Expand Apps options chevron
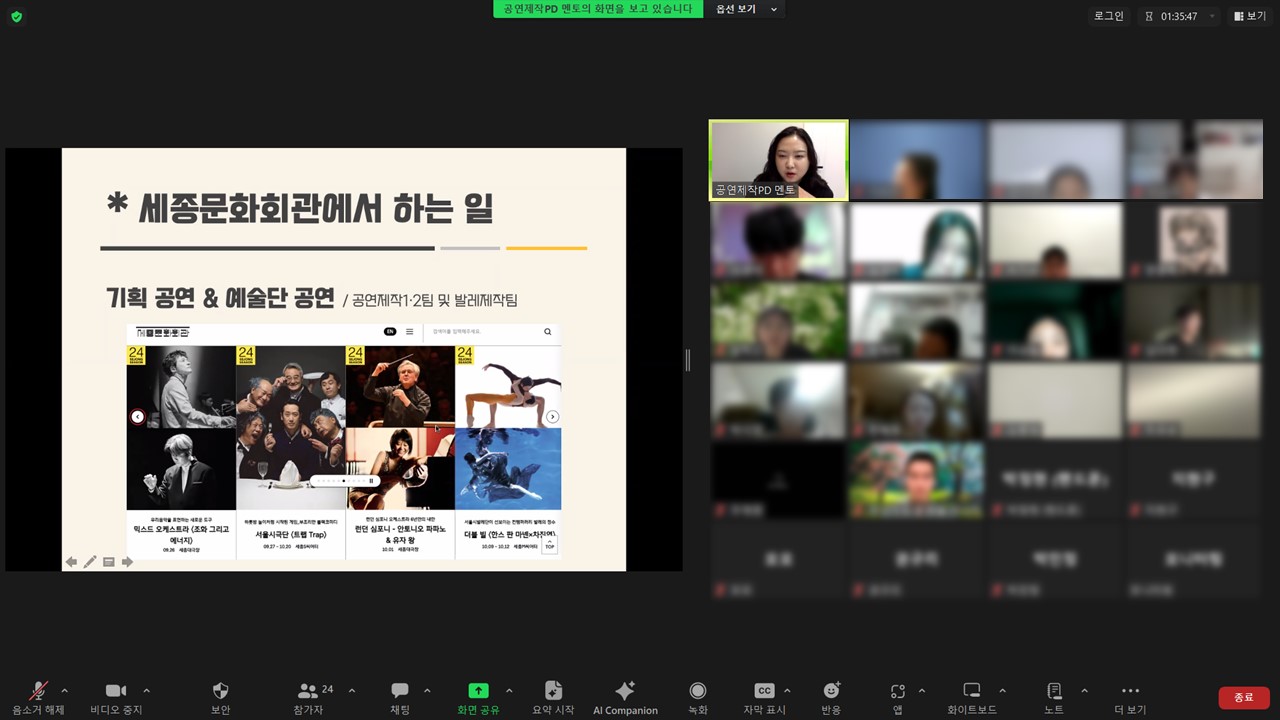 [921, 690]
